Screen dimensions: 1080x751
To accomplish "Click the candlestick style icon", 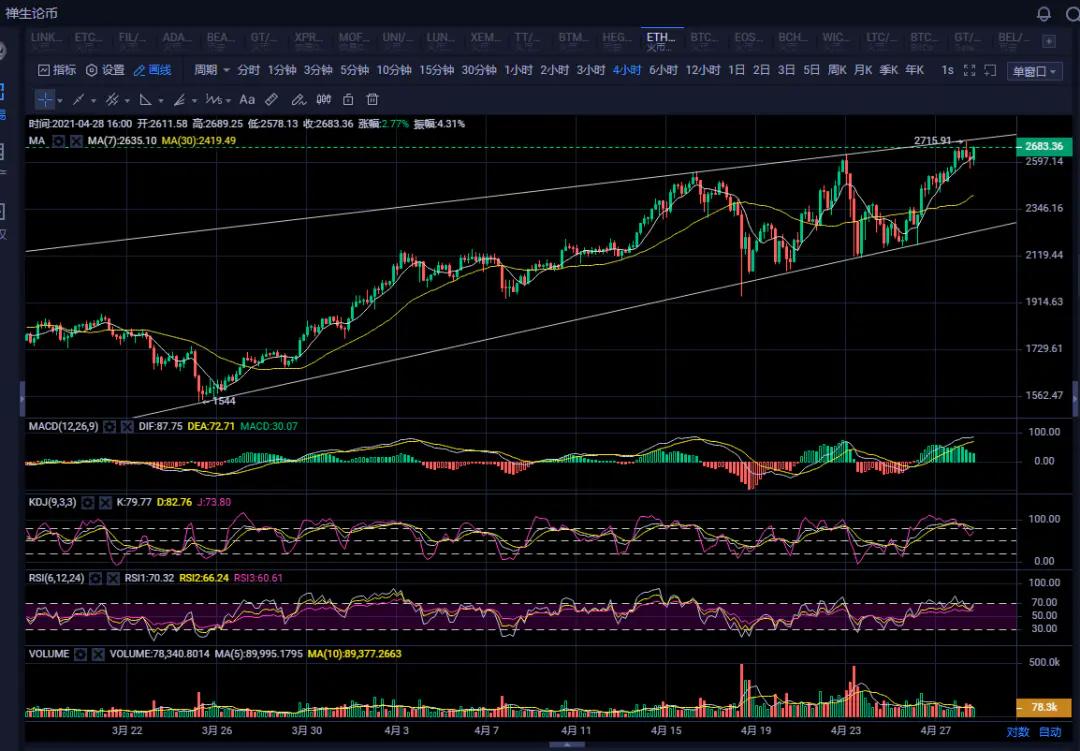I will (x=324, y=99).
